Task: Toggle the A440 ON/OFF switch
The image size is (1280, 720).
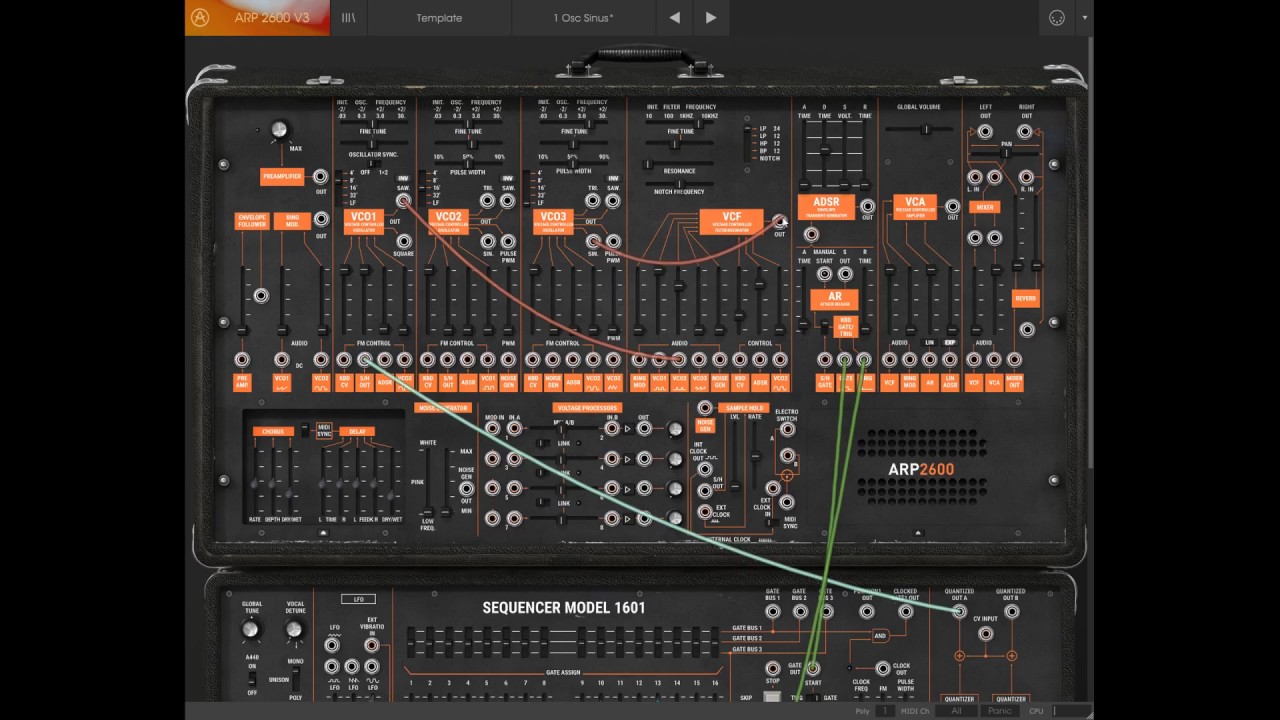Action: pos(251,679)
